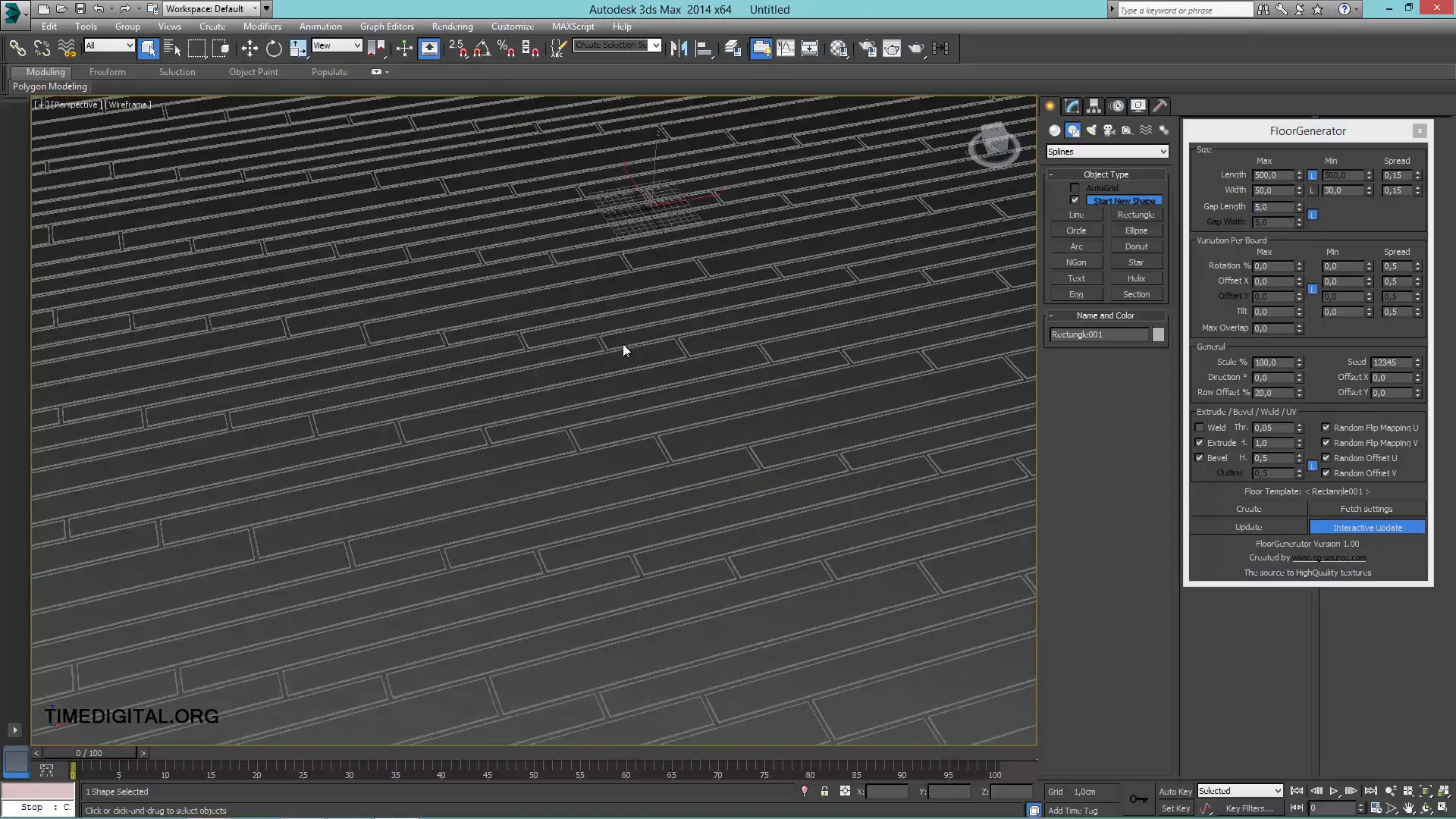
Task: Click the Play Animation button
Action: (x=1334, y=791)
